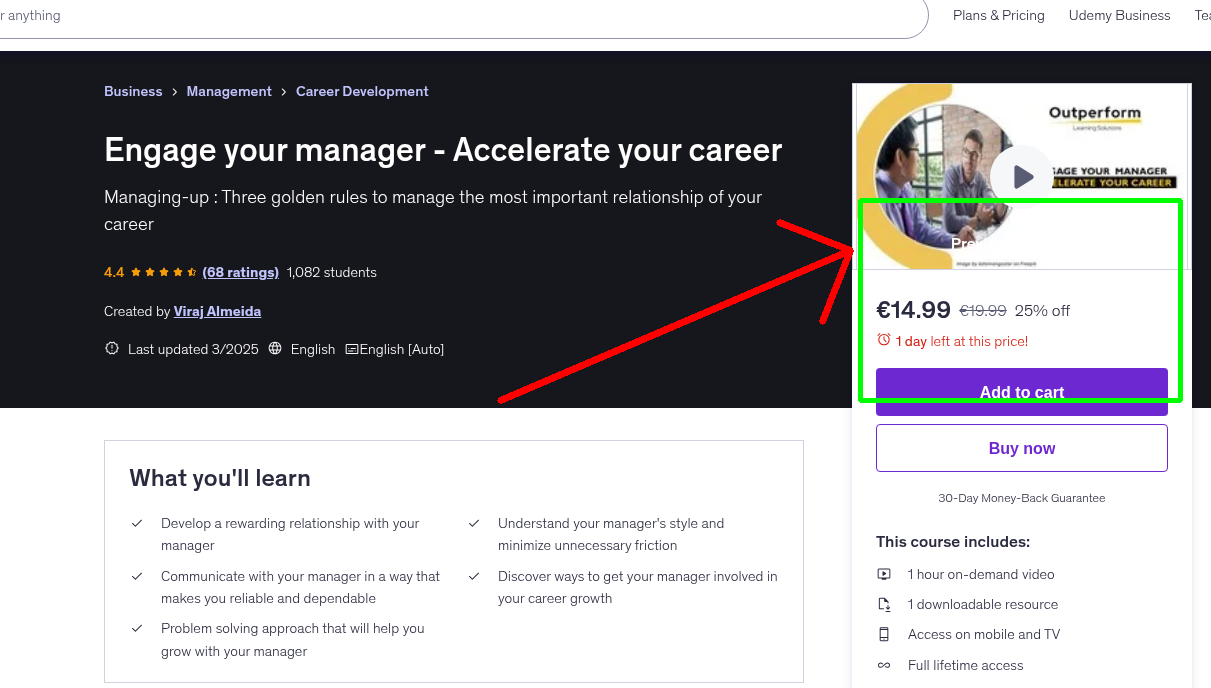
Task: Click the Buy now button
Action: [x=1021, y=447]
